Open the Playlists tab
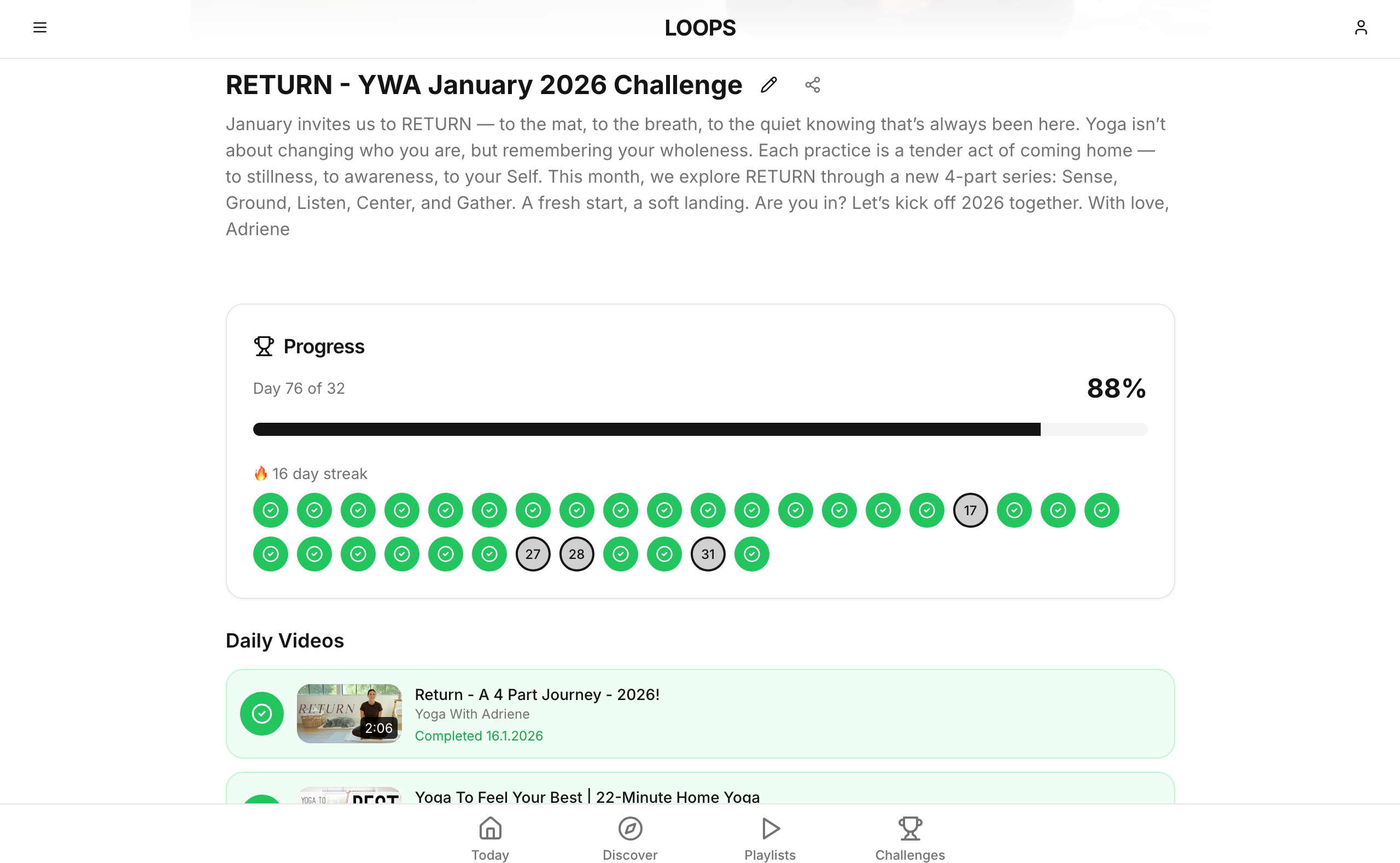This screenshot has height=863, width=1400. pos(770,837)
